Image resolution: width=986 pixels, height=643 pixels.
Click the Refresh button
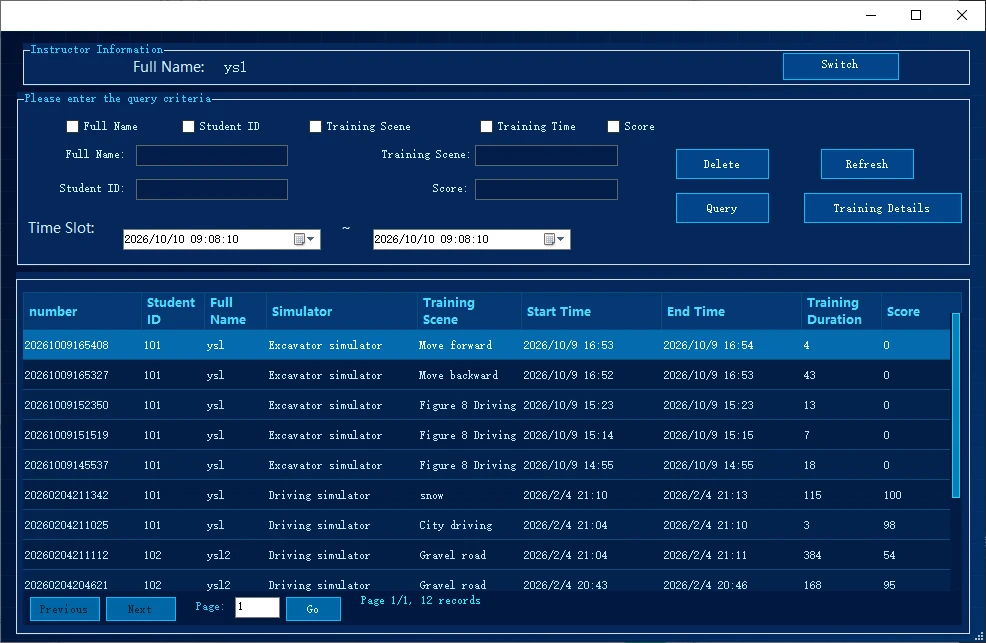click(867, 164)
